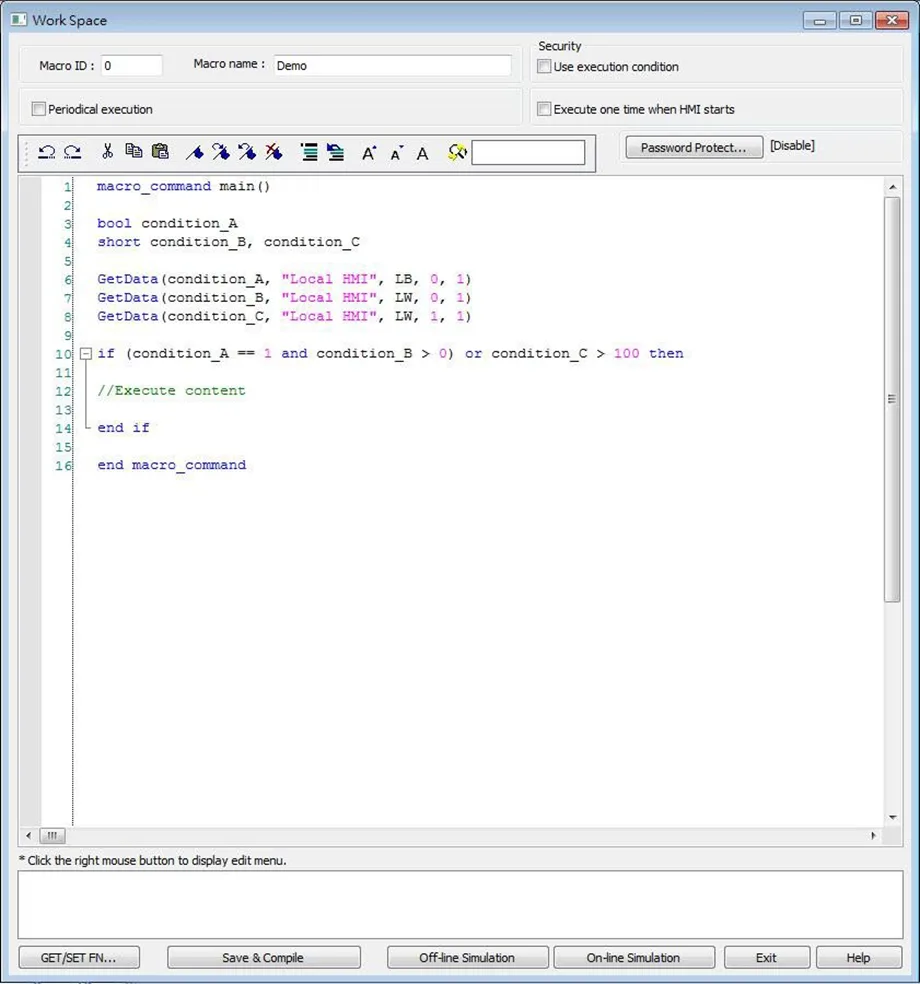The image size is (920, 984).
Task: Click the 'short condition_B, condition_C' line
Action: 228,242
